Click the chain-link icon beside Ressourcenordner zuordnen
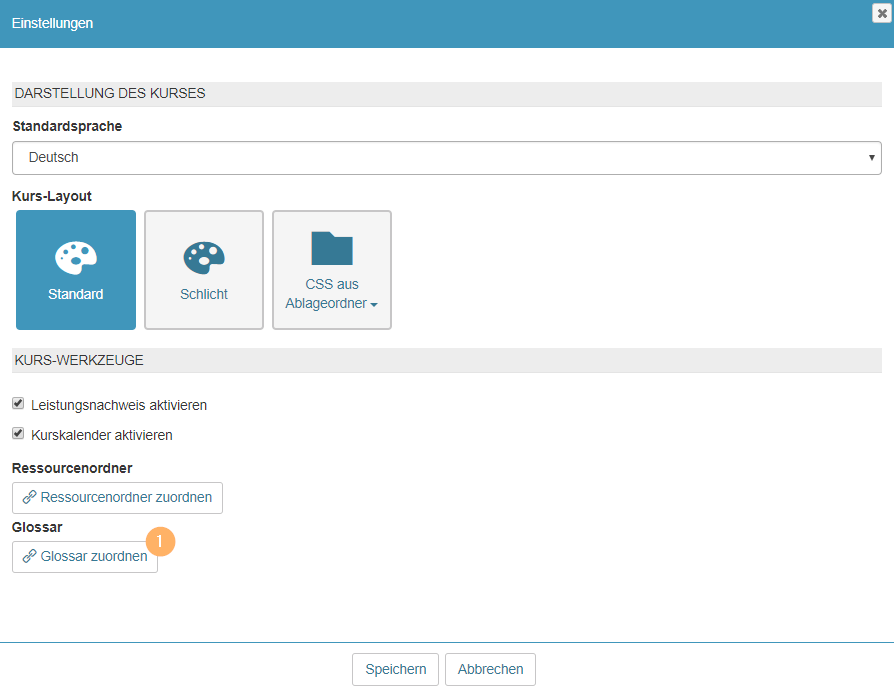 29,498
